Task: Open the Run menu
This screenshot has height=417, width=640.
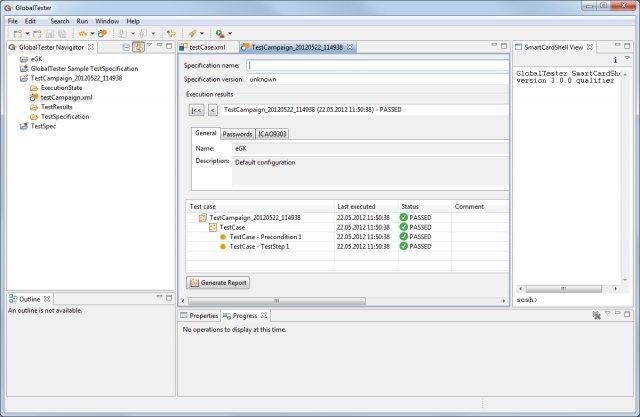Action: tap(82, 20)
